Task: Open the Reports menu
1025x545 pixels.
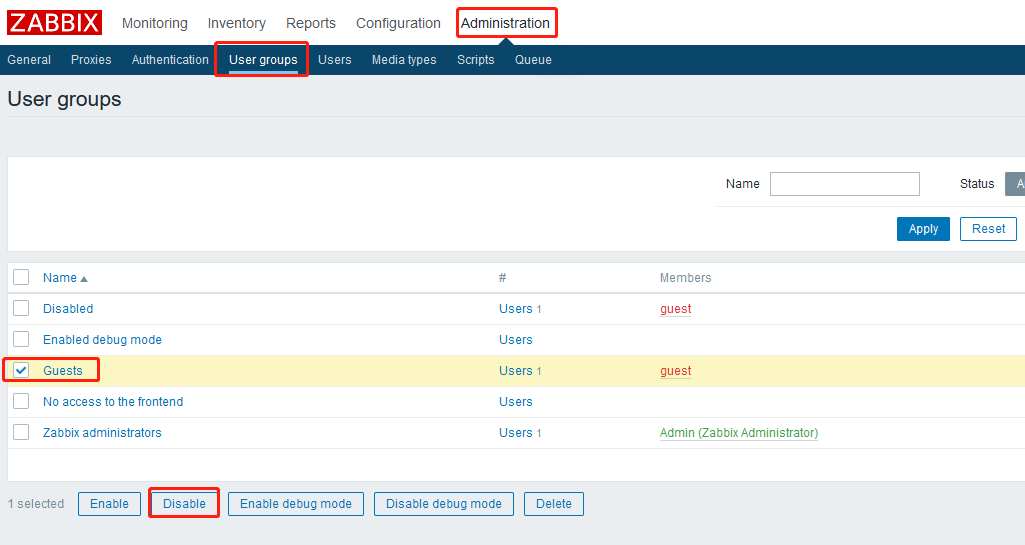Action: [311, 24]
